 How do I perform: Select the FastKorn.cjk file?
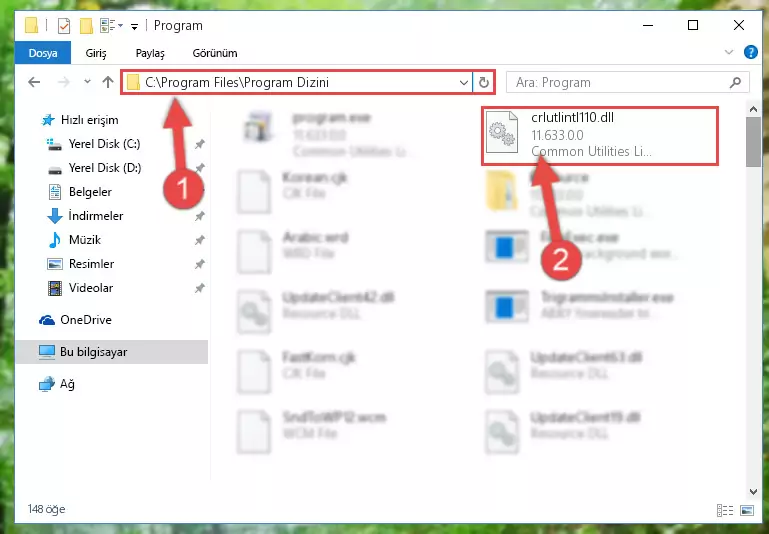[297, 372]
